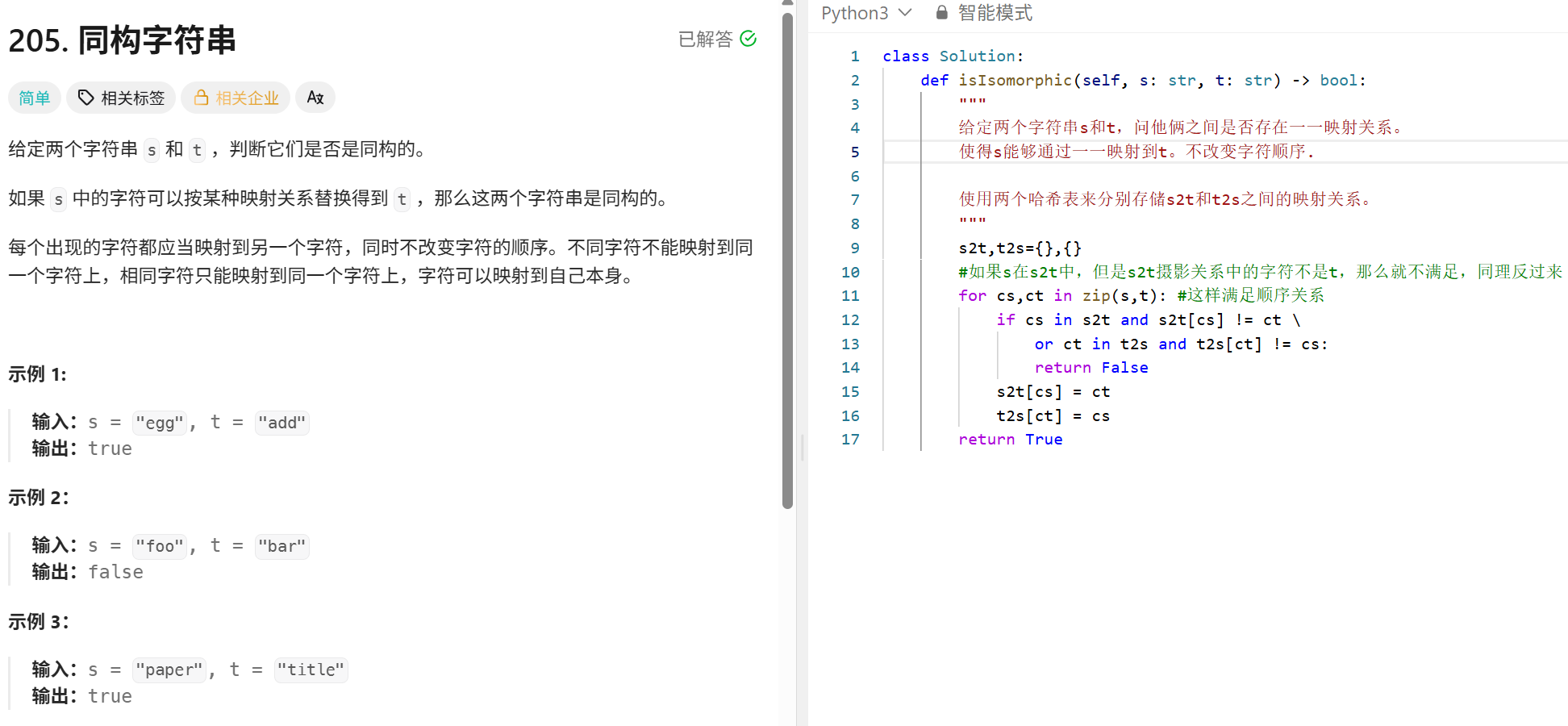Click the 简单 difficulty badge
1568x726 pixels.
[34, 97]
